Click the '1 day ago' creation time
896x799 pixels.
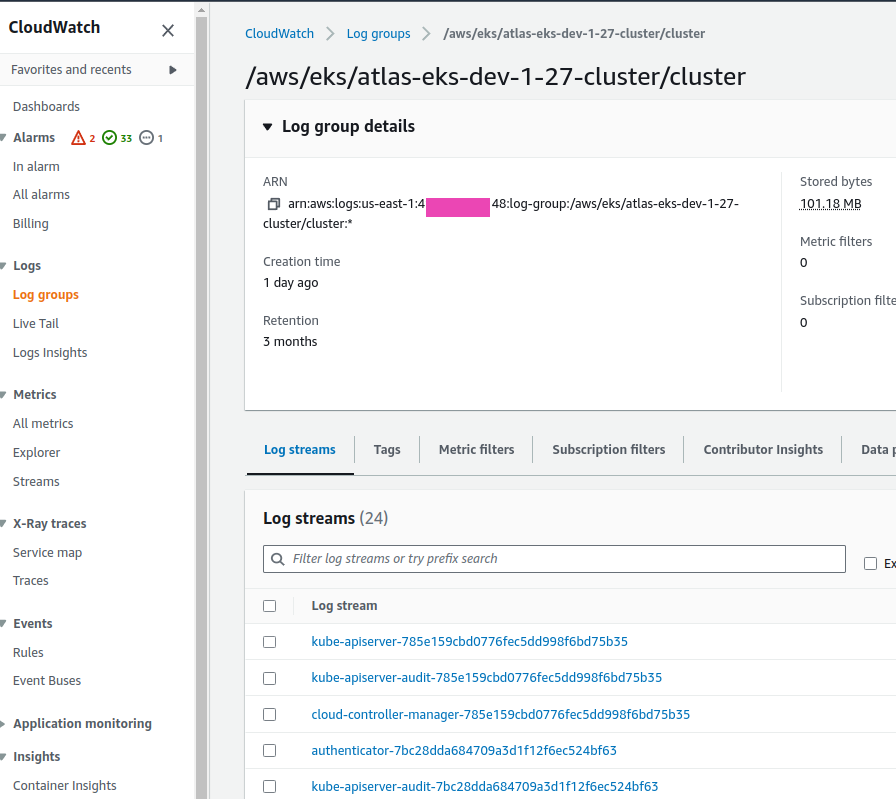[x=291, y=283]
